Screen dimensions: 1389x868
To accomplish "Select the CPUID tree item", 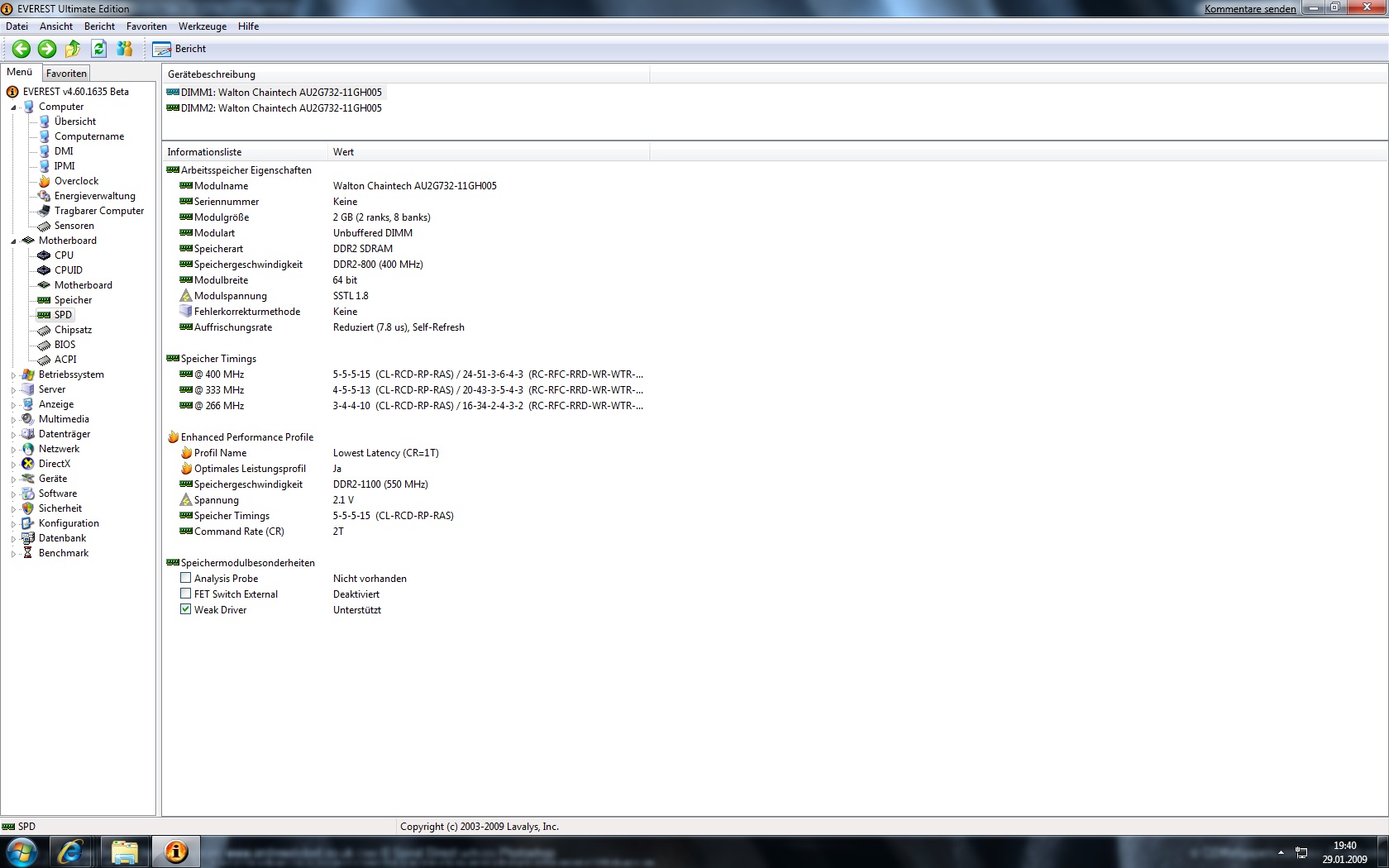I will click(x=69, y=270).
